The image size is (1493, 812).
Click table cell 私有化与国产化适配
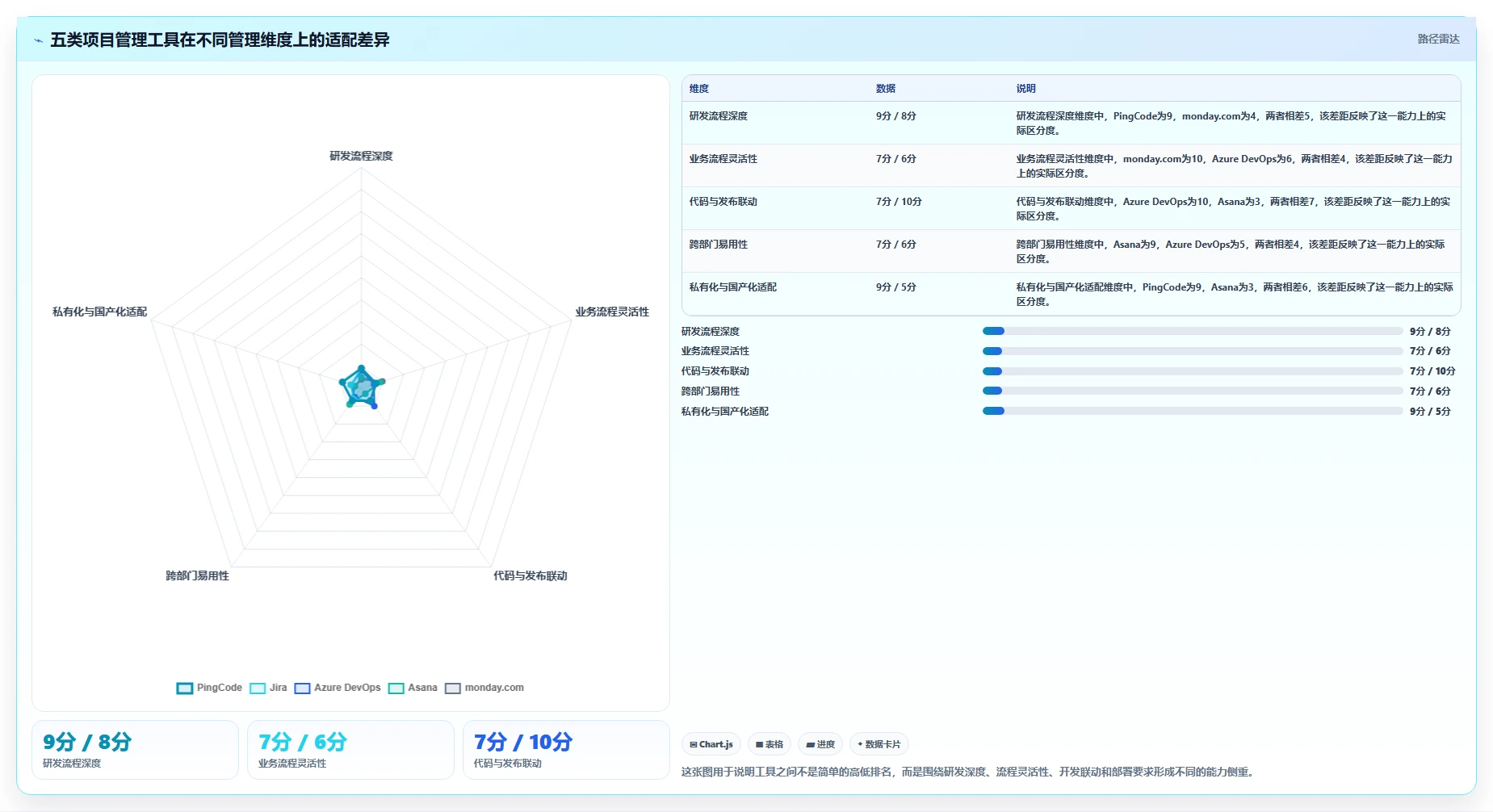coord(733,287)
